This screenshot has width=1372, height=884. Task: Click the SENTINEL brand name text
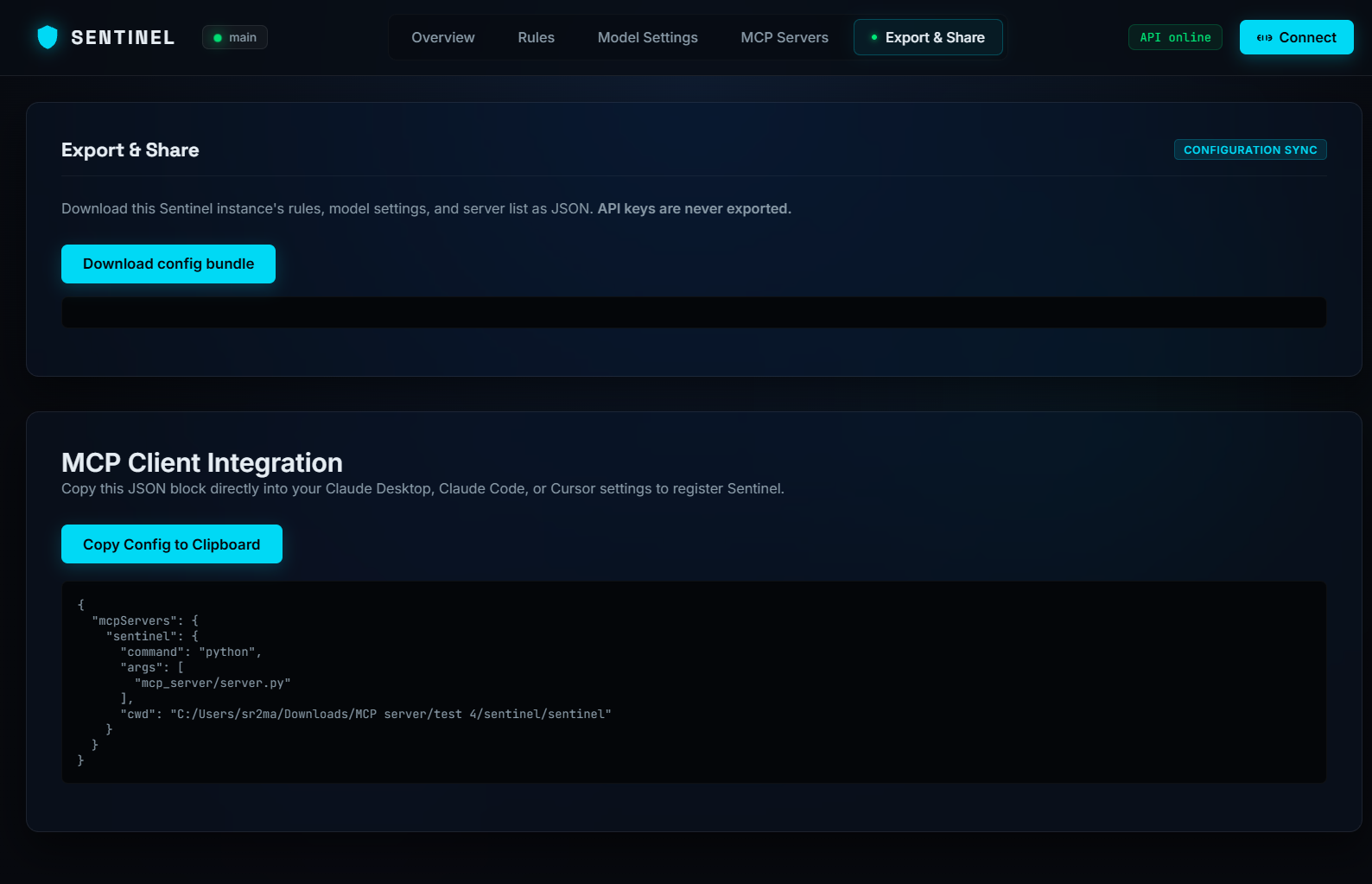click(123, 37)
